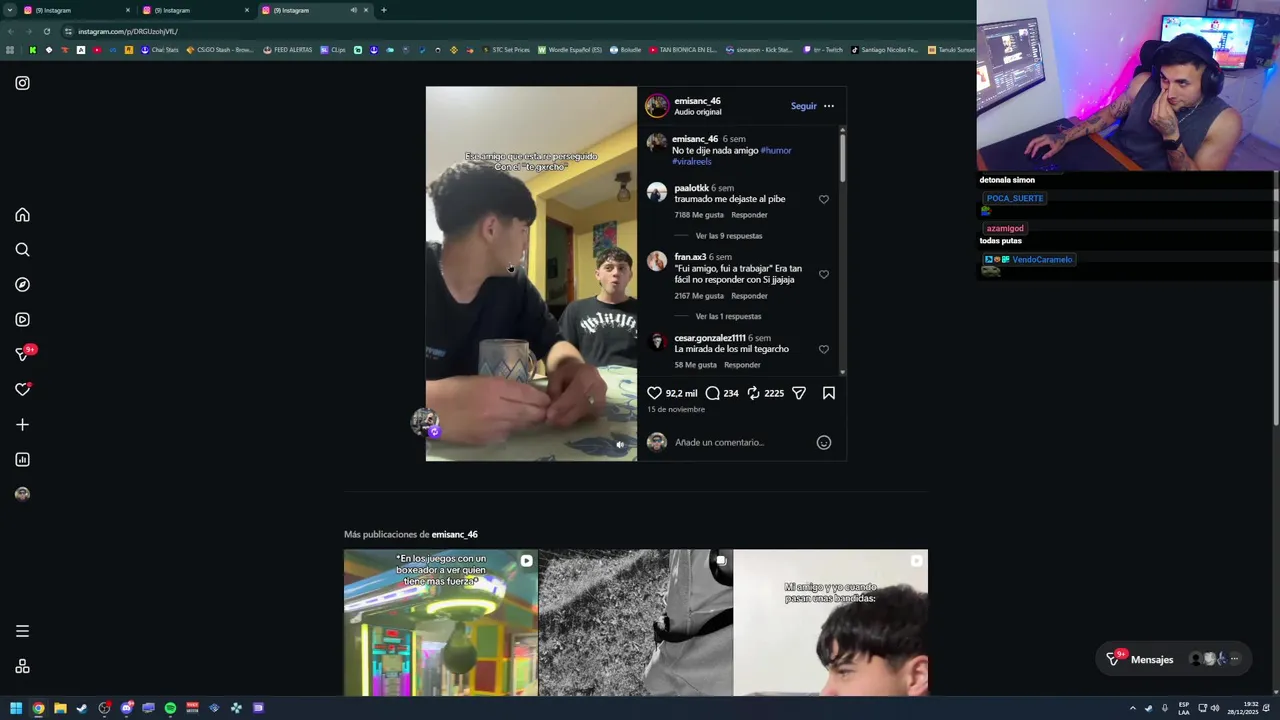
Task: Share the post with the send icon
Action: click(799, 393)
